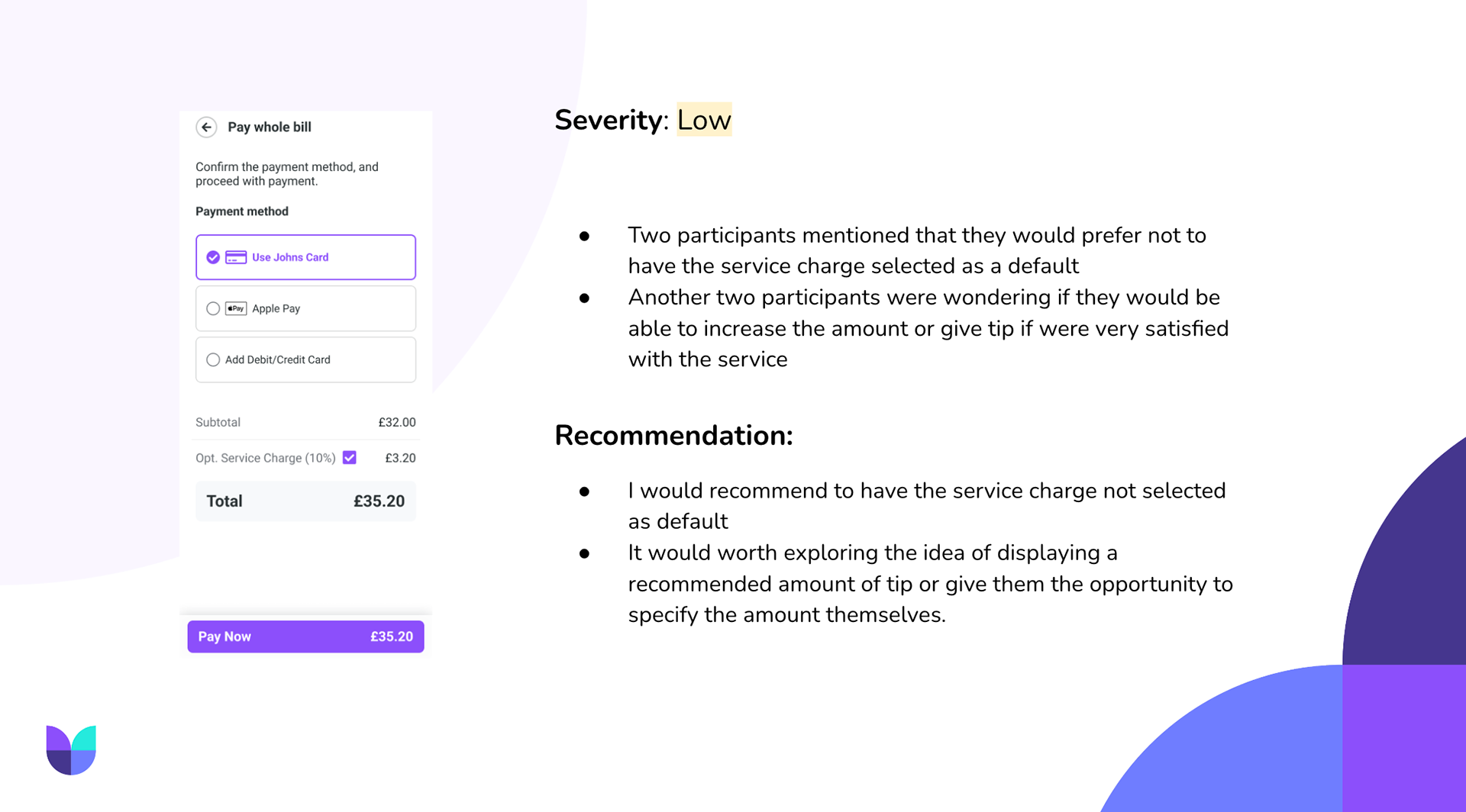Click the highlighted Low severity label
The height and width of the screenshot is (812, 1466).
click(x=704, y=120)
